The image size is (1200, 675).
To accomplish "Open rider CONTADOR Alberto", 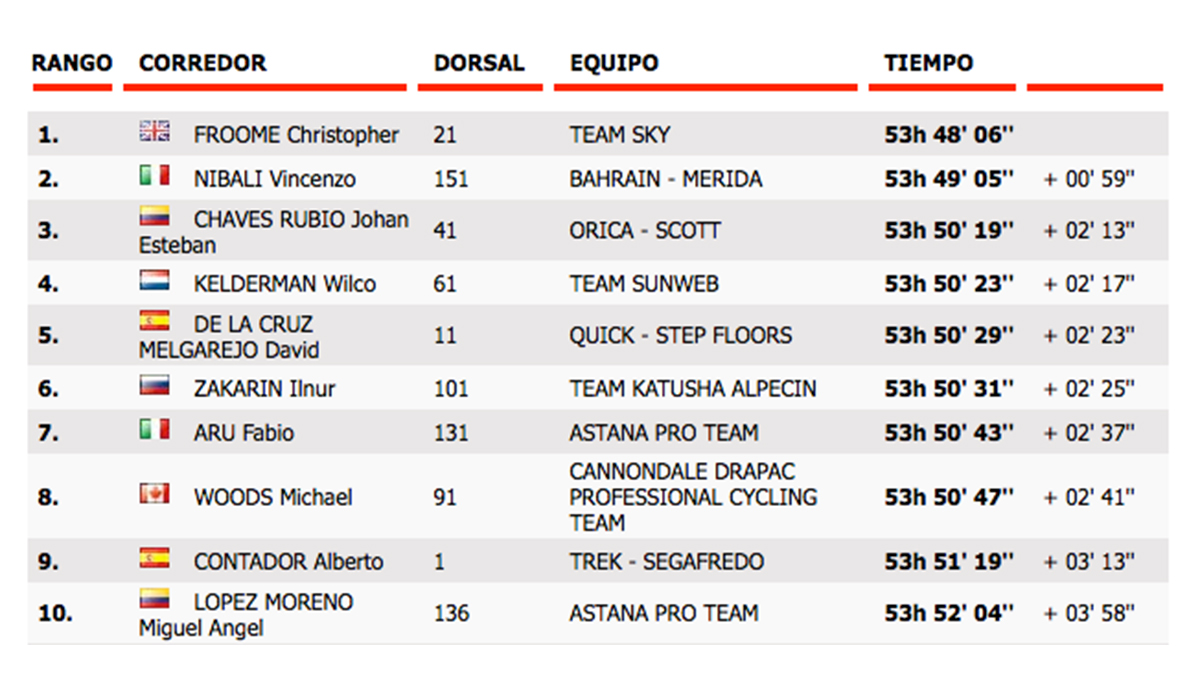I will 288,562.
